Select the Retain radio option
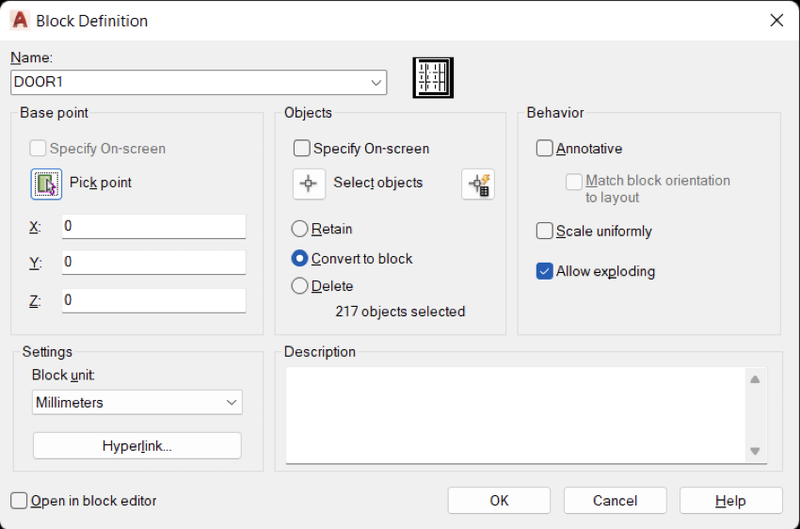Viewport: 800px width, 529px height. [299, 229]
